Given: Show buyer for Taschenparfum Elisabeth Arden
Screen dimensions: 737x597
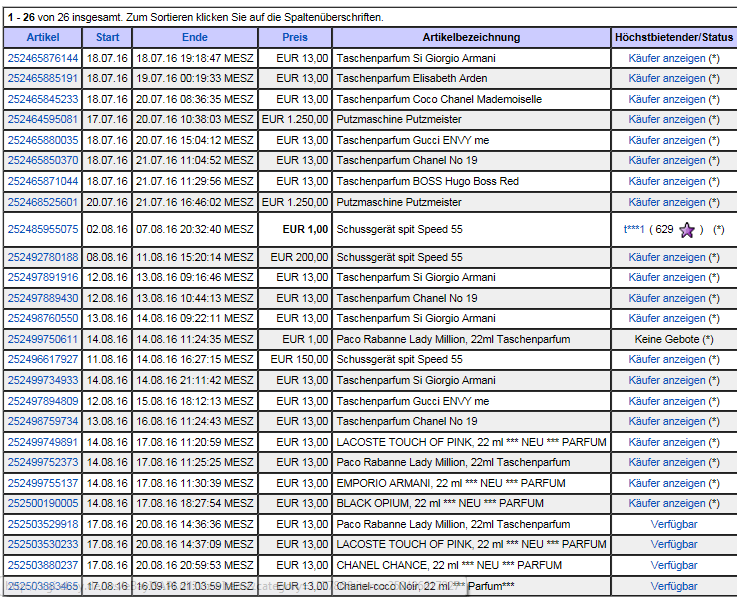Looking at the screenshot, I should point(667,78).
